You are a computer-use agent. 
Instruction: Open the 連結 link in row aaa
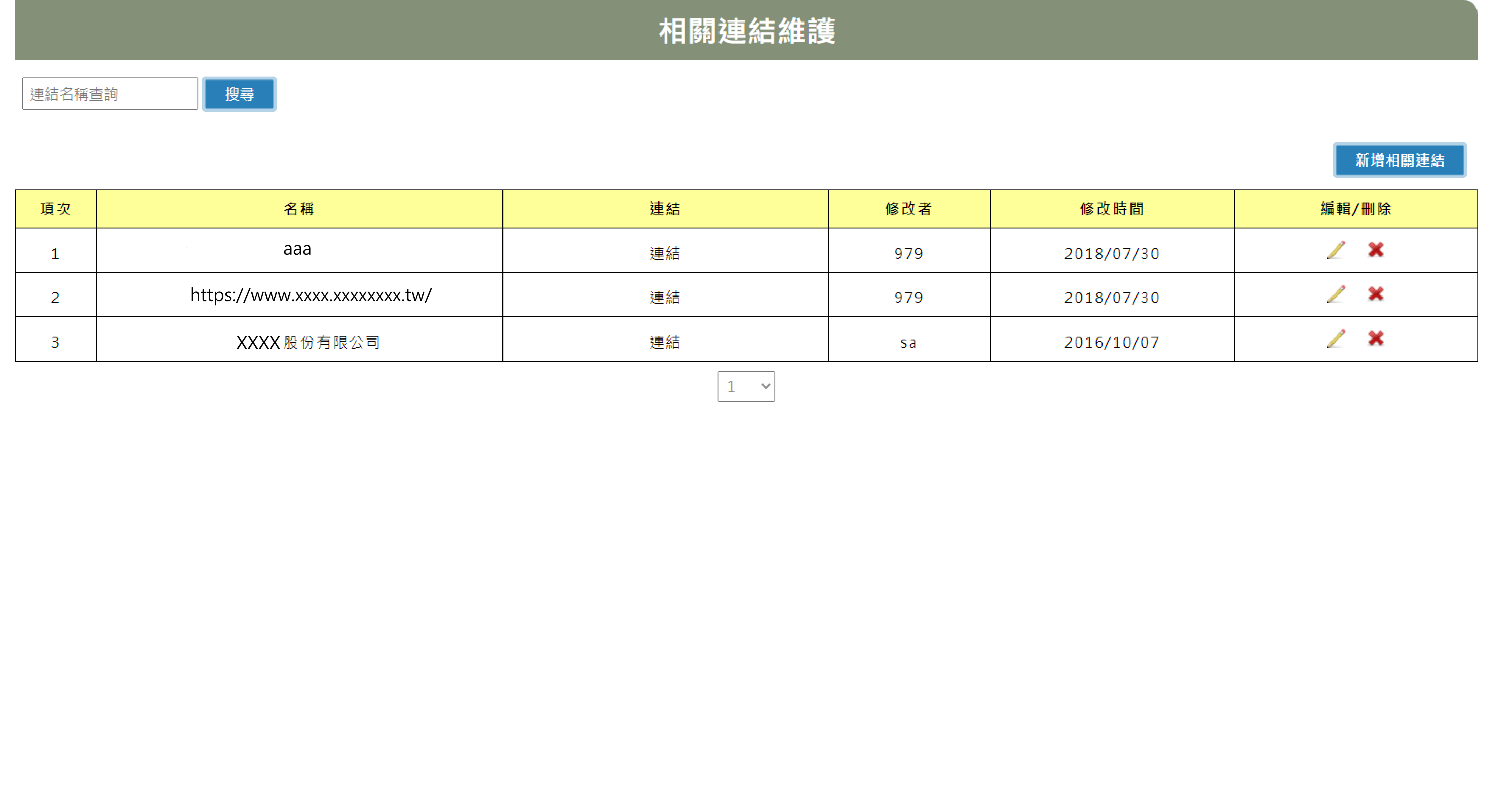pos(665,253)
